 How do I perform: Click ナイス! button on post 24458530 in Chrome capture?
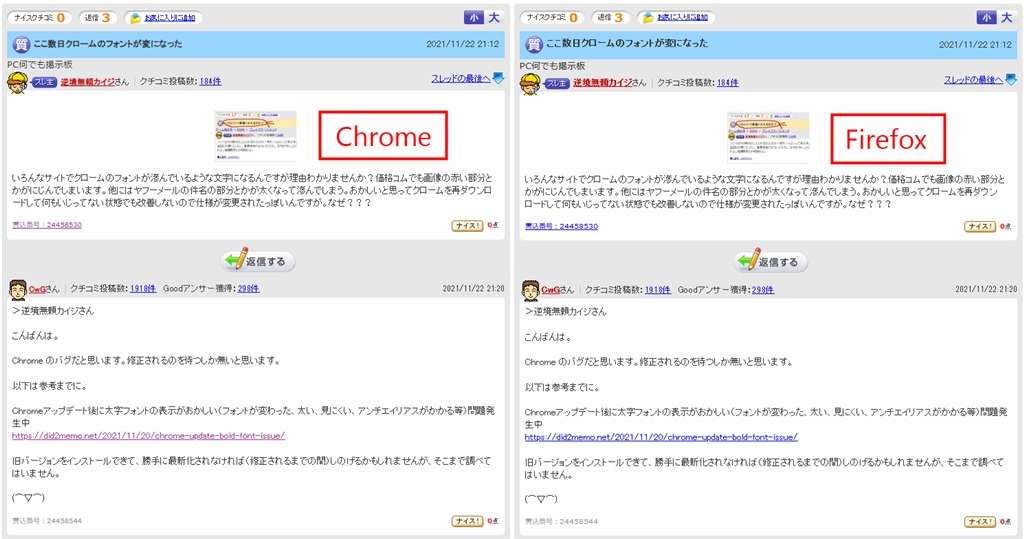pyautogui.click(x=467, y=226)
